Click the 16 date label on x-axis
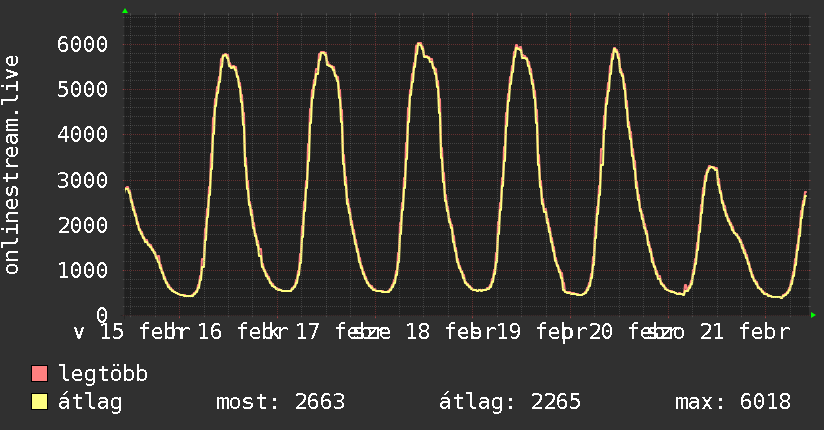This screenshot has width=824, height=430. pyautogui.click(x=210, y=332)
